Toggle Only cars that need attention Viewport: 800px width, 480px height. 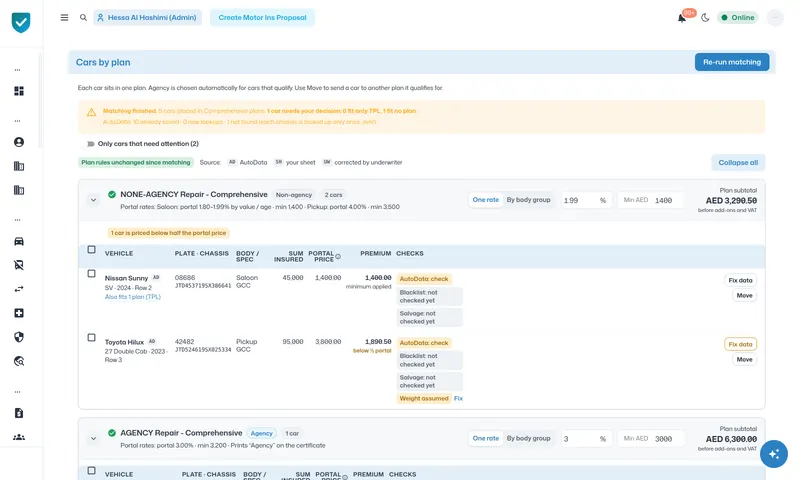point(90,144)
